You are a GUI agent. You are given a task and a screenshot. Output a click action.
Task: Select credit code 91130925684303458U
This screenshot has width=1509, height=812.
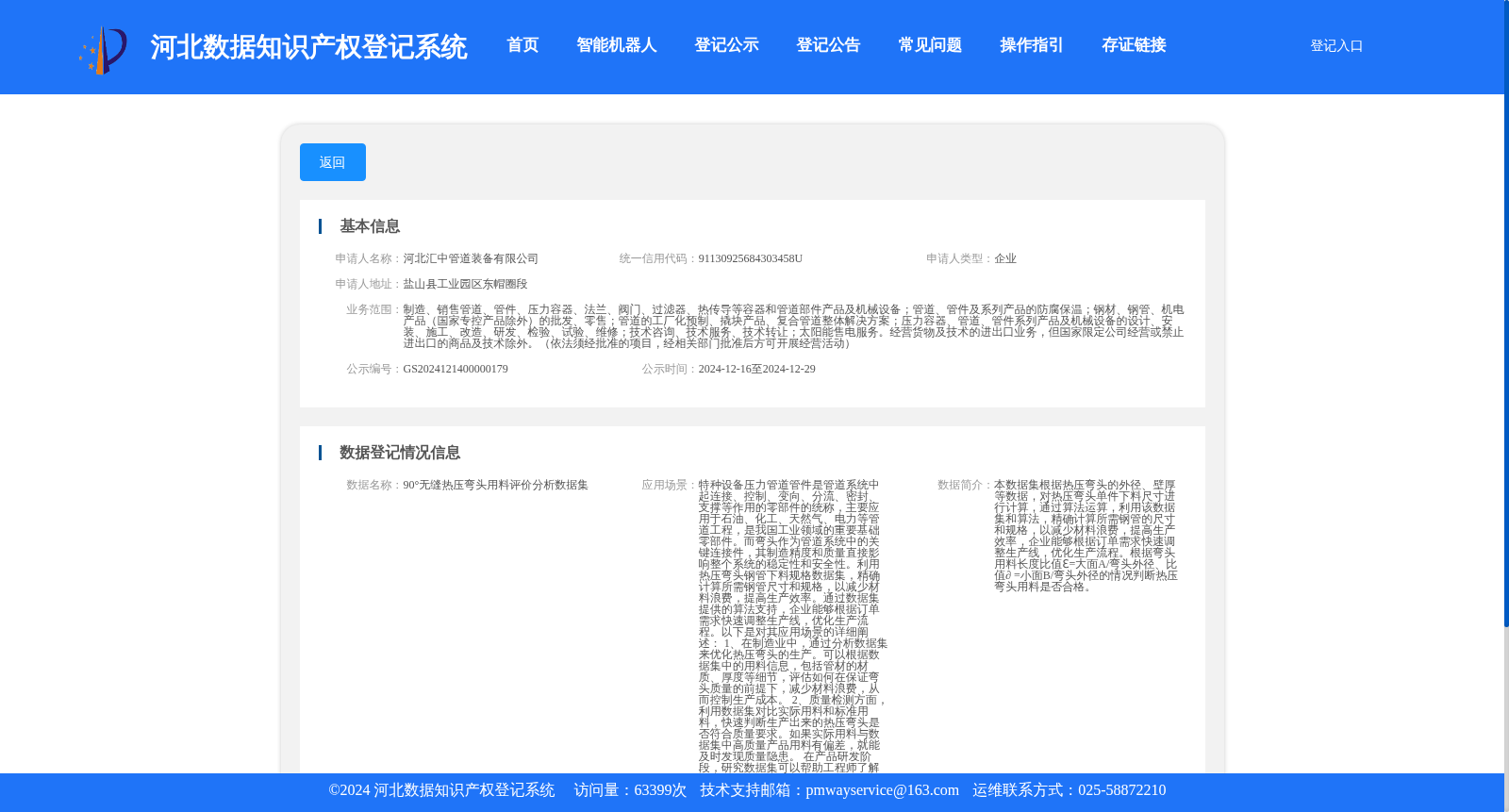coord(750,258)
